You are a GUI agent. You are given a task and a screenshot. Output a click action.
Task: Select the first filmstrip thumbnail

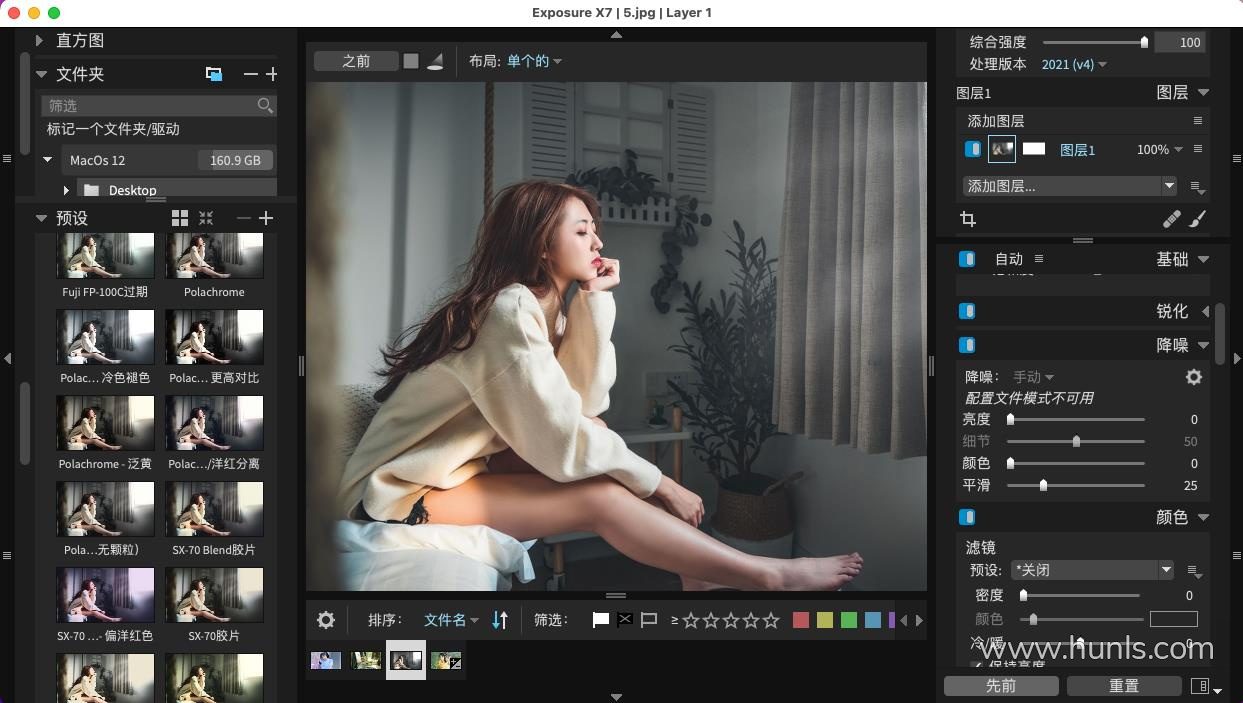326,660
